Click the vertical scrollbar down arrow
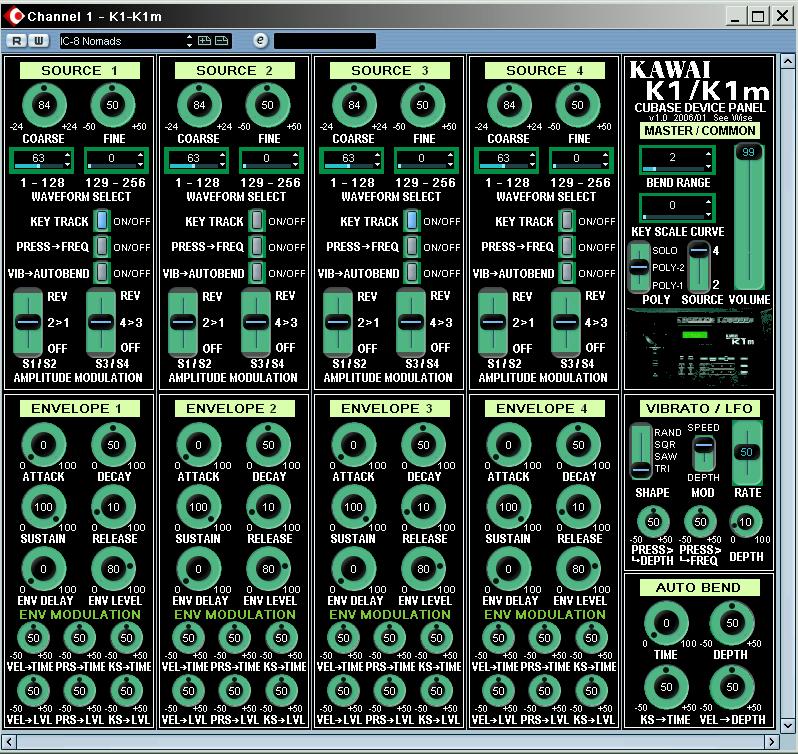 (x=787, y=724)
